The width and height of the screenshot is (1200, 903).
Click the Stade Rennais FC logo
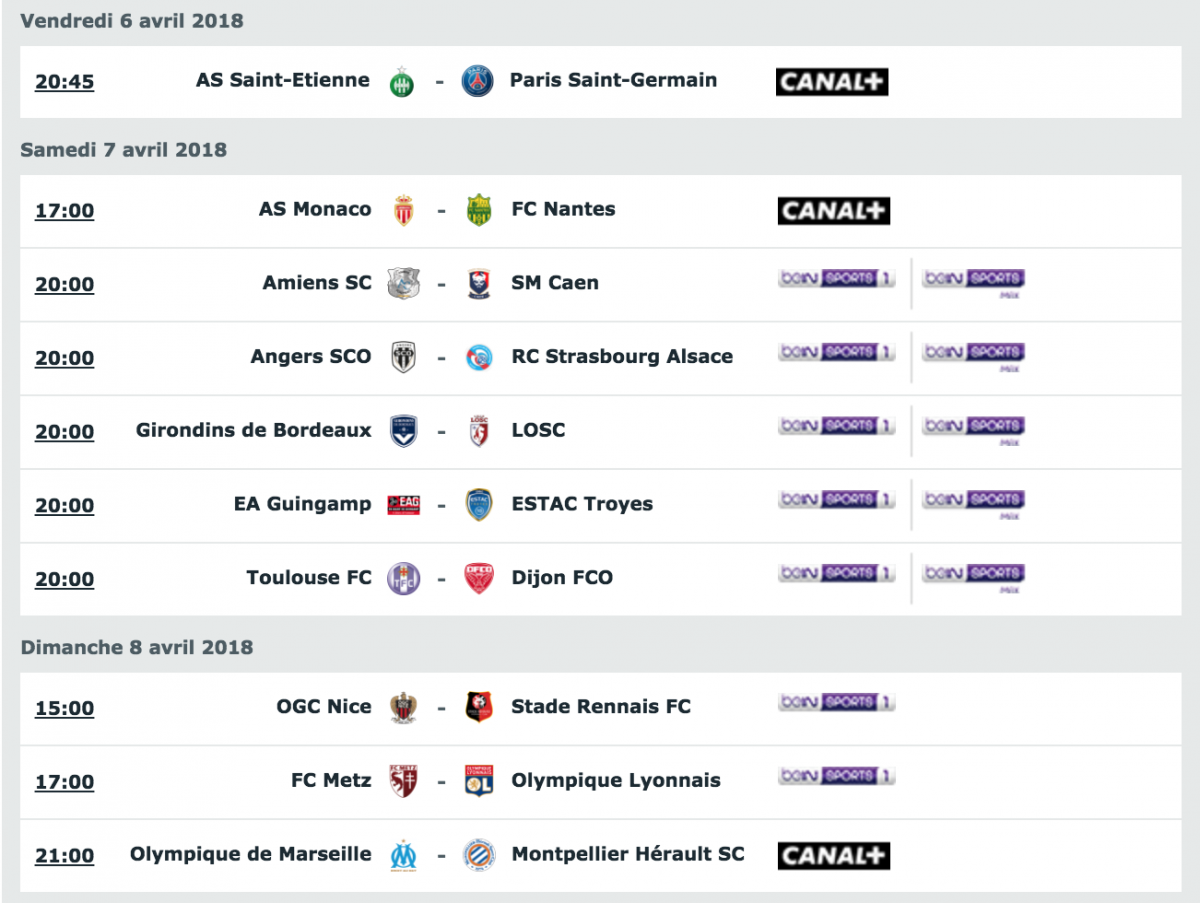pyautogui.click(x=480, y=707)
